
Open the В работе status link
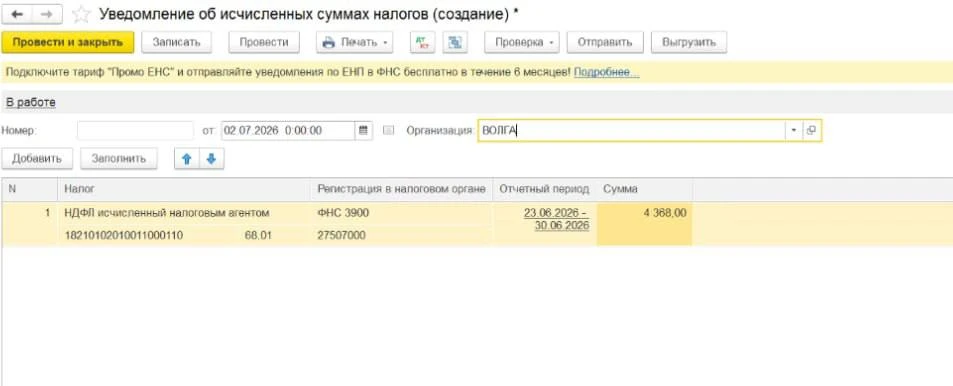pyautogui.click(x=30, y=103)
